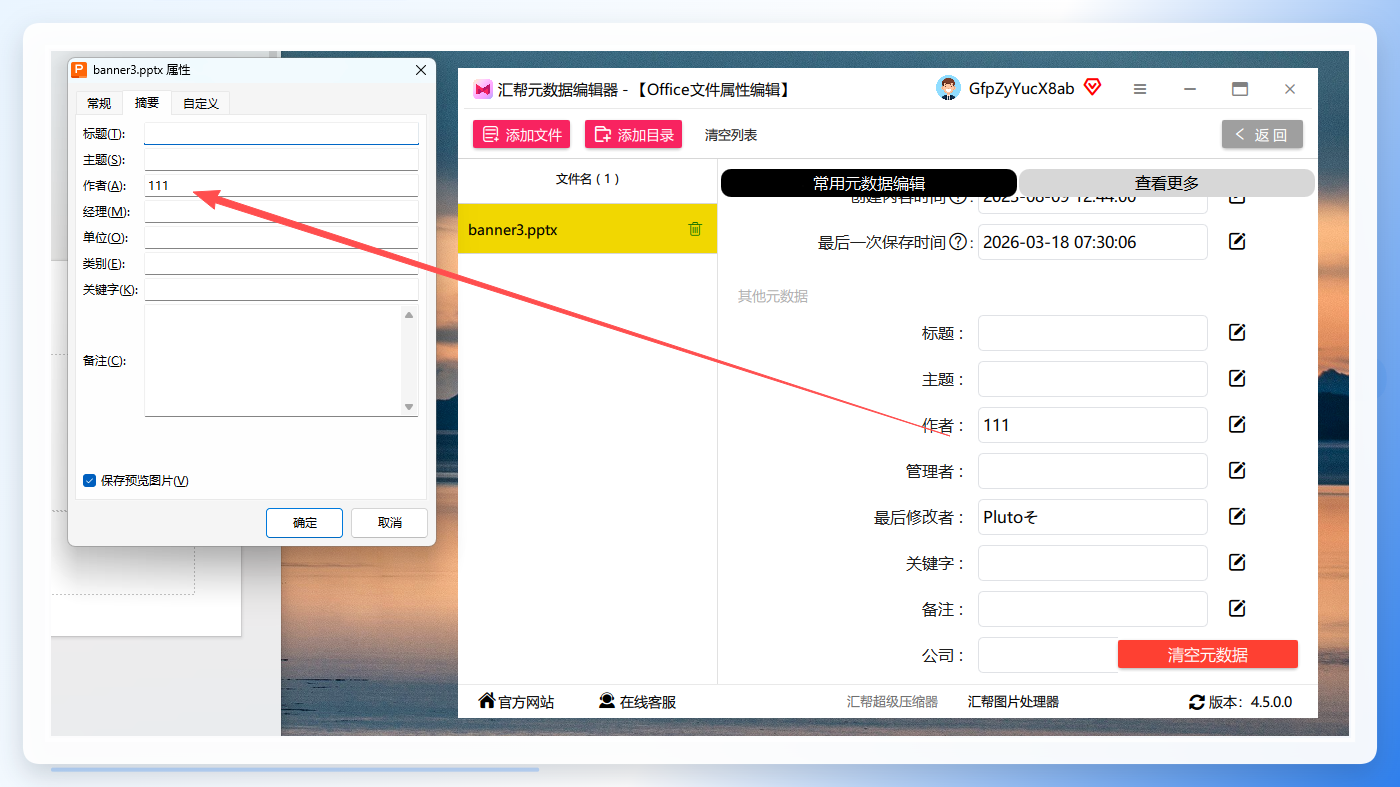
Task: Click edit icon beside 关键字 field
Action: (1237, 562)
